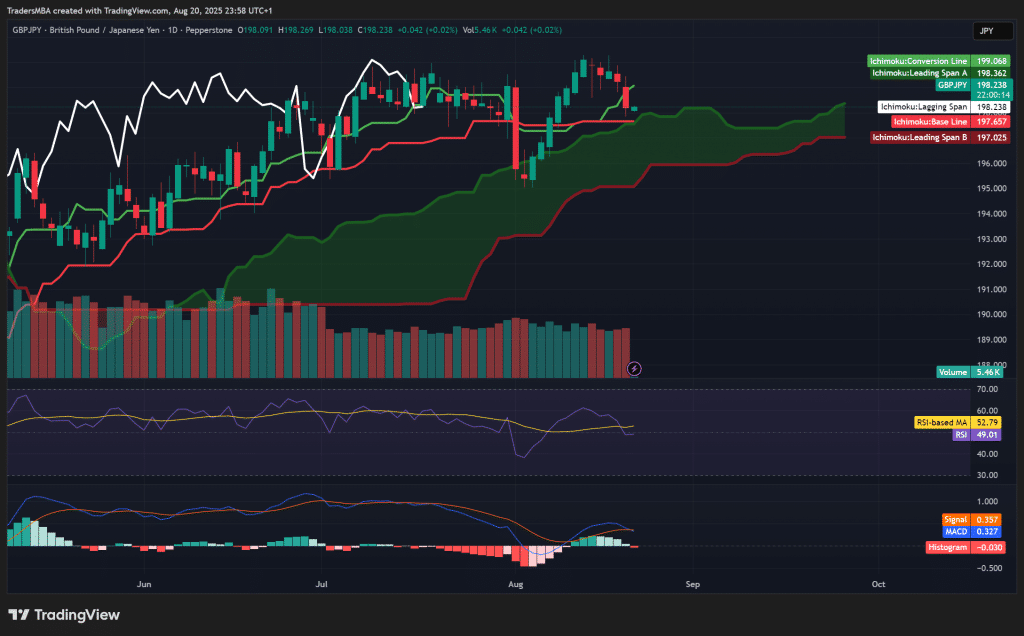
Task: Click the TradingView logo at bottom left
Action: [62, 615]
